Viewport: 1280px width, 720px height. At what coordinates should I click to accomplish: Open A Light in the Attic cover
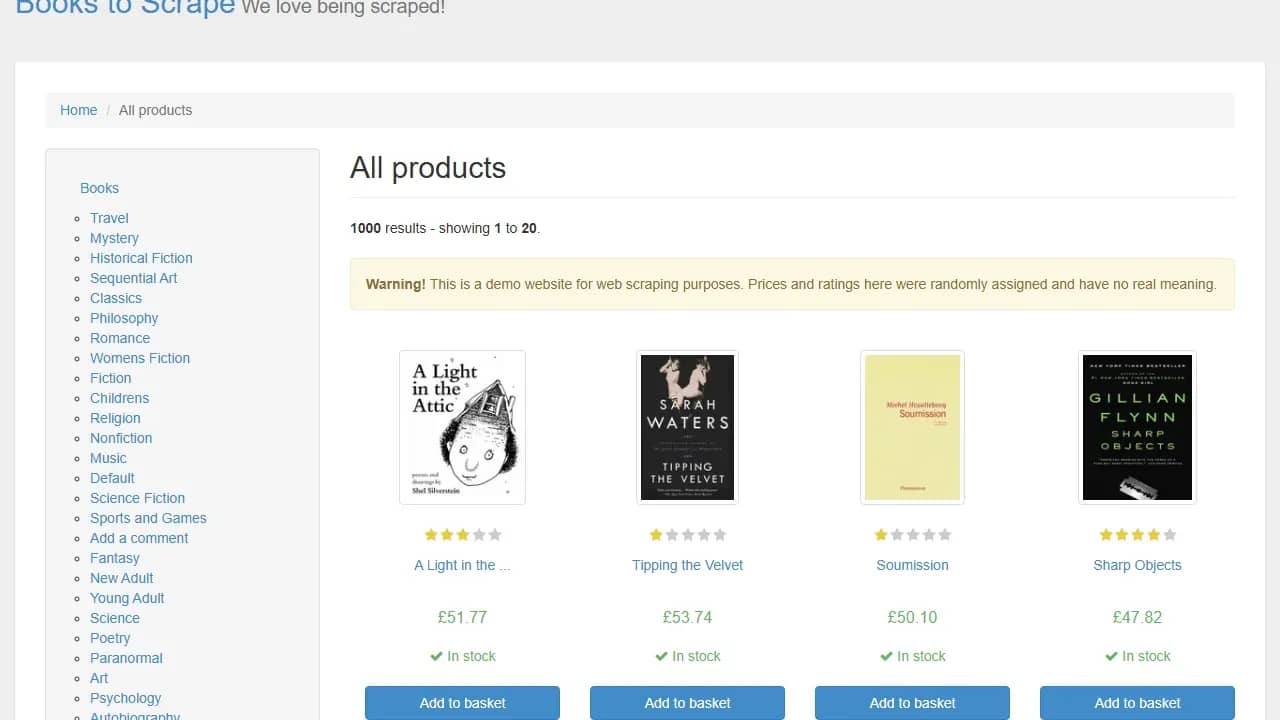462,427
